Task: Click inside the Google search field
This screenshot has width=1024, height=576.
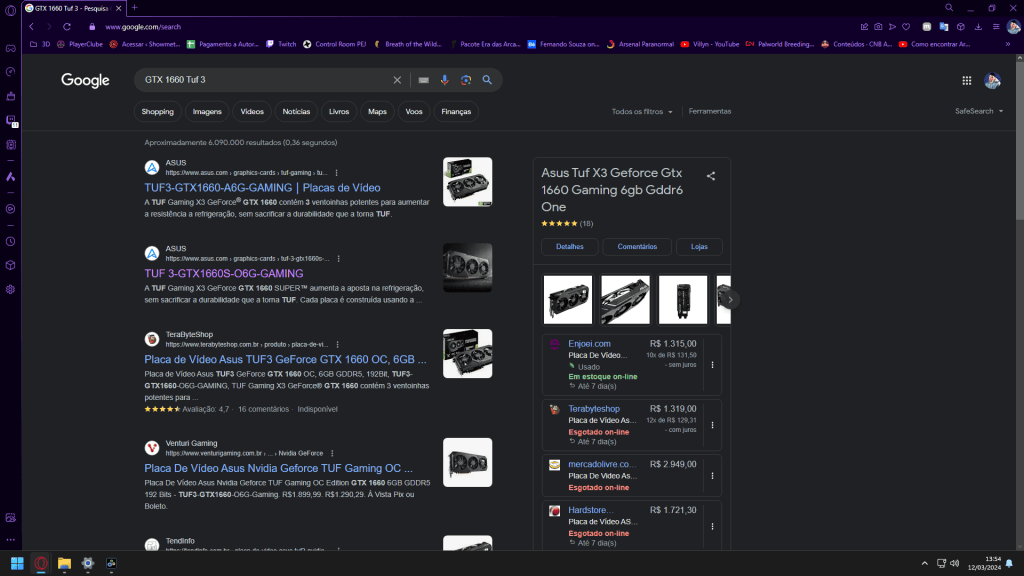Action: point(264,80)
